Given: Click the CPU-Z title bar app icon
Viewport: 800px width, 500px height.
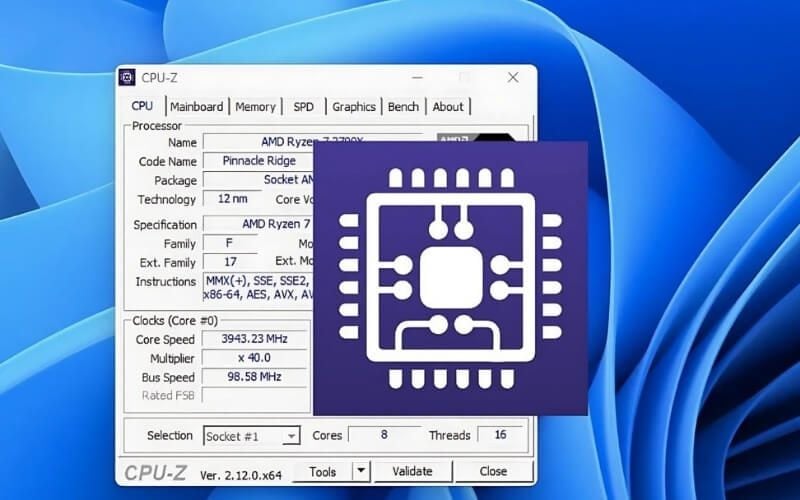Looking at the screenshot, I should click(127, 78).
